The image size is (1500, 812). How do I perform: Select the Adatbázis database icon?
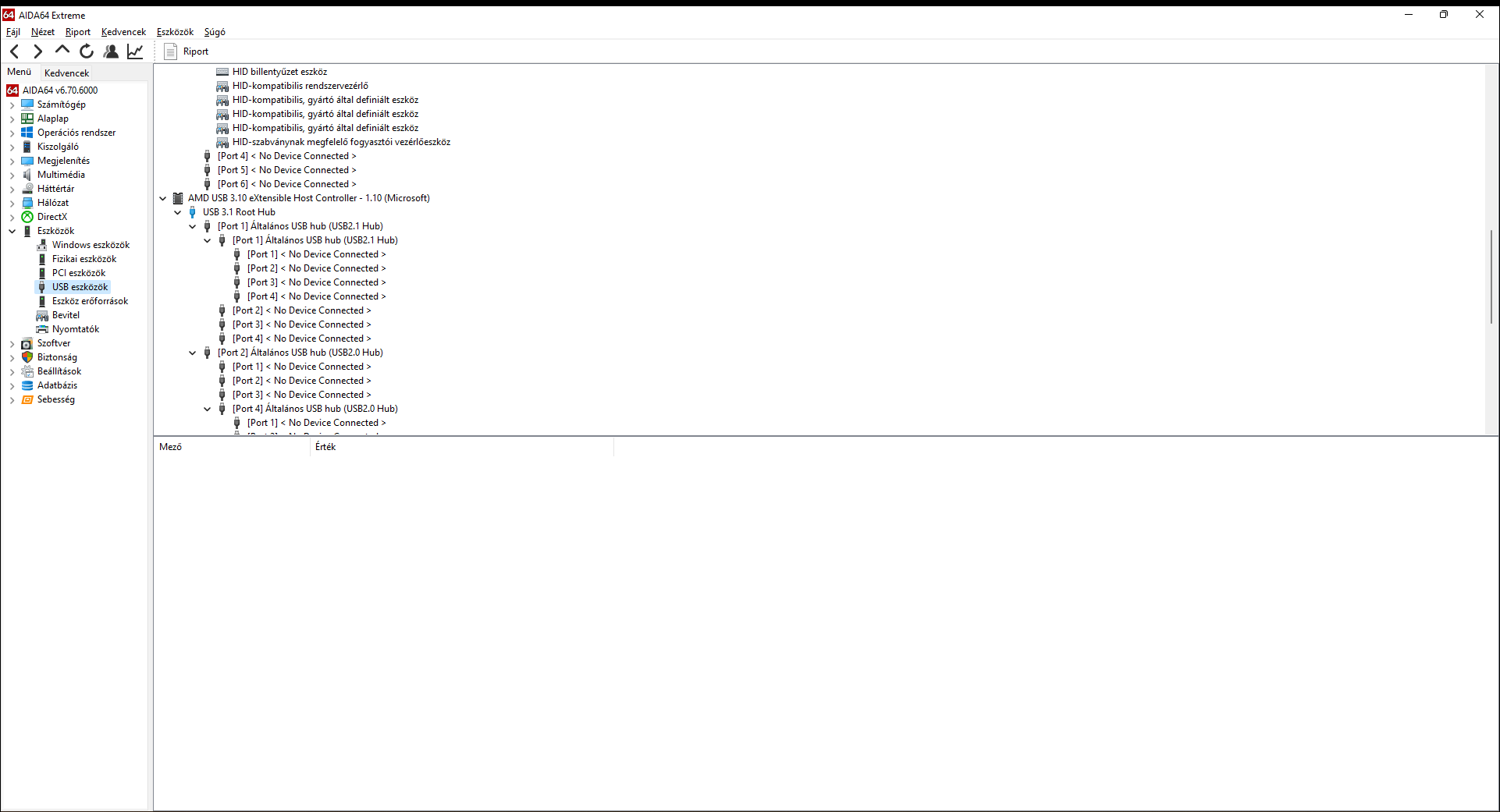27,385
